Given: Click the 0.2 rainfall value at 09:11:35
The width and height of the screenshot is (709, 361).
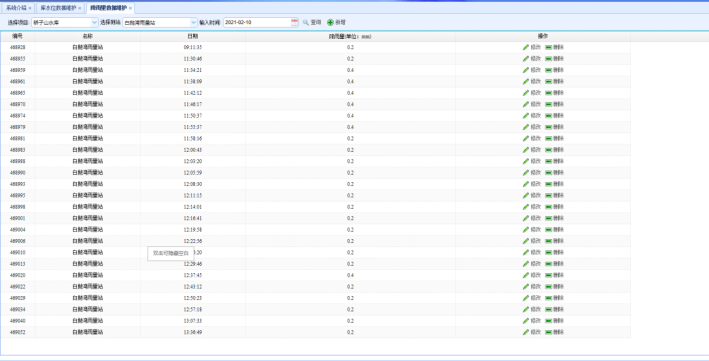Looking at the screenshot, I should point(350,47).
